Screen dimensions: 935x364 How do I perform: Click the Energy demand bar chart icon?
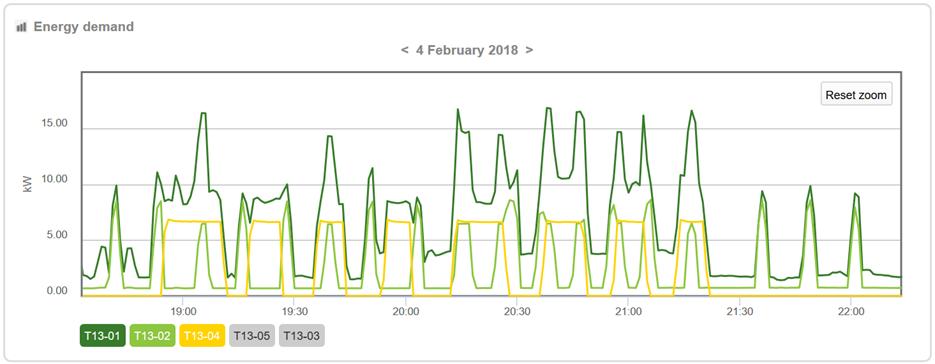[x=21, y=27]
